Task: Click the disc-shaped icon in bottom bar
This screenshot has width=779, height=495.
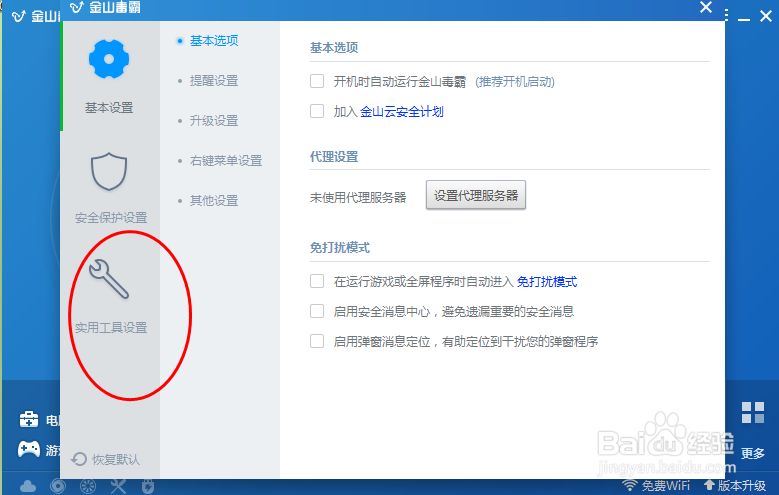Action: 58,486
